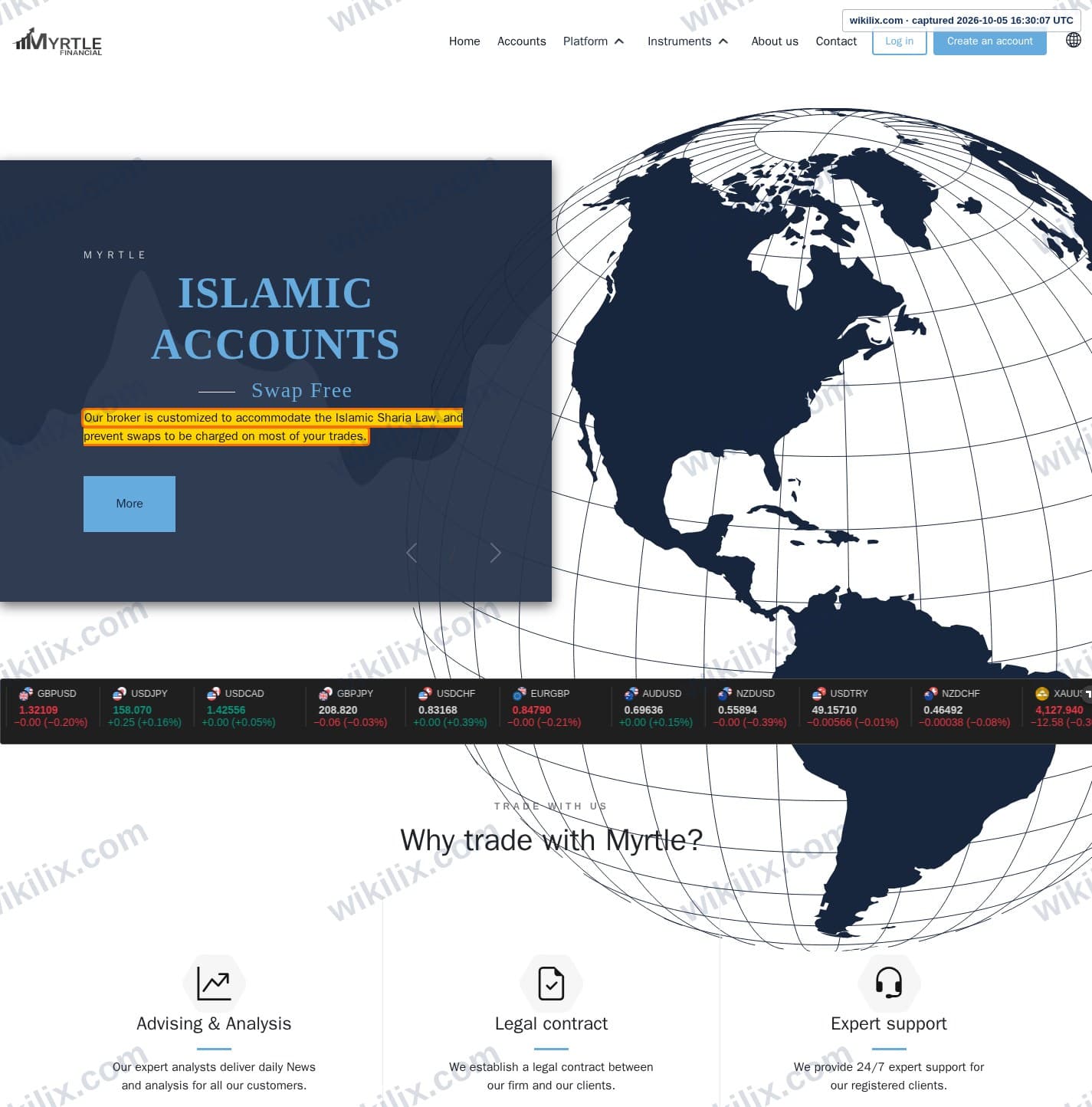Open the Home page
The width and height of the screenshot is (1092, 1107).
click(x=464, y=41)
